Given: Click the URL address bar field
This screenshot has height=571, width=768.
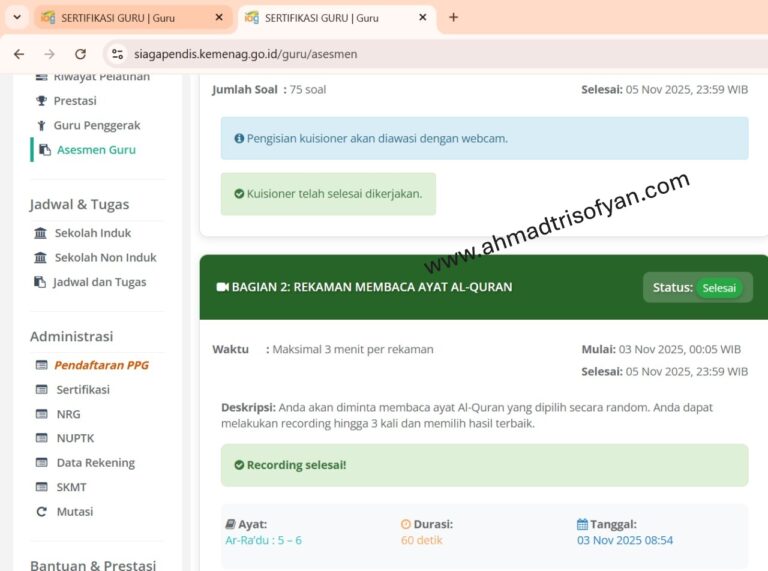Looking at the screenshot, I should click(x=400, y=54).
